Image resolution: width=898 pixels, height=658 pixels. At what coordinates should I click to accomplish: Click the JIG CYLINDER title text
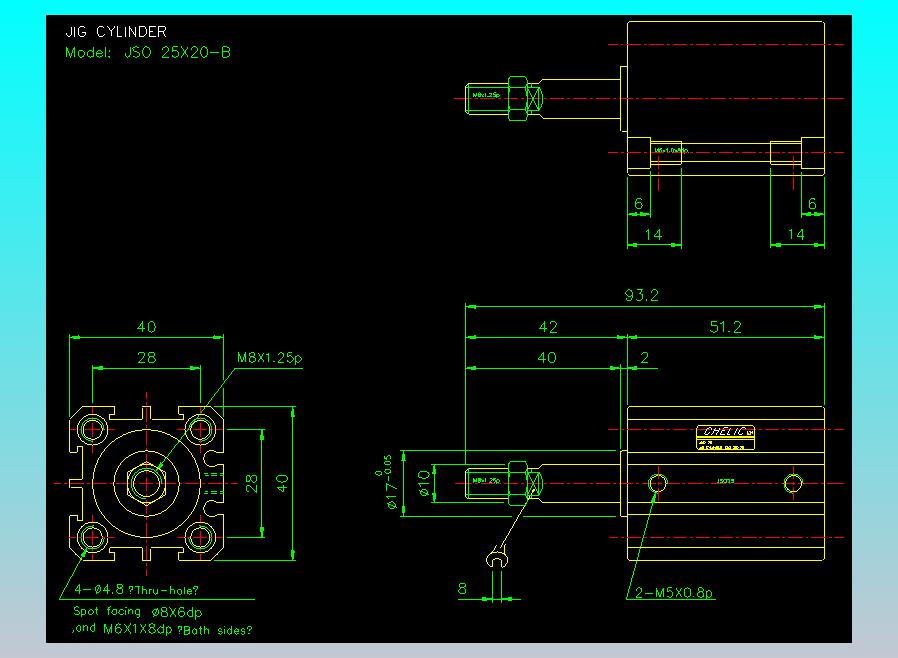pyautogui.click(x=116, y=32)
